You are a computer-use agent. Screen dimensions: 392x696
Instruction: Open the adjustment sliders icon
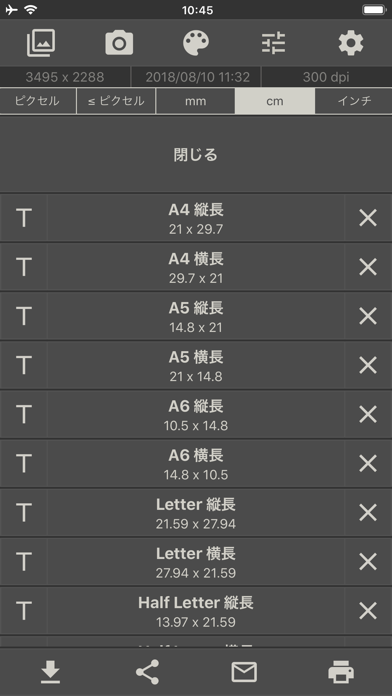pos(273,43)
